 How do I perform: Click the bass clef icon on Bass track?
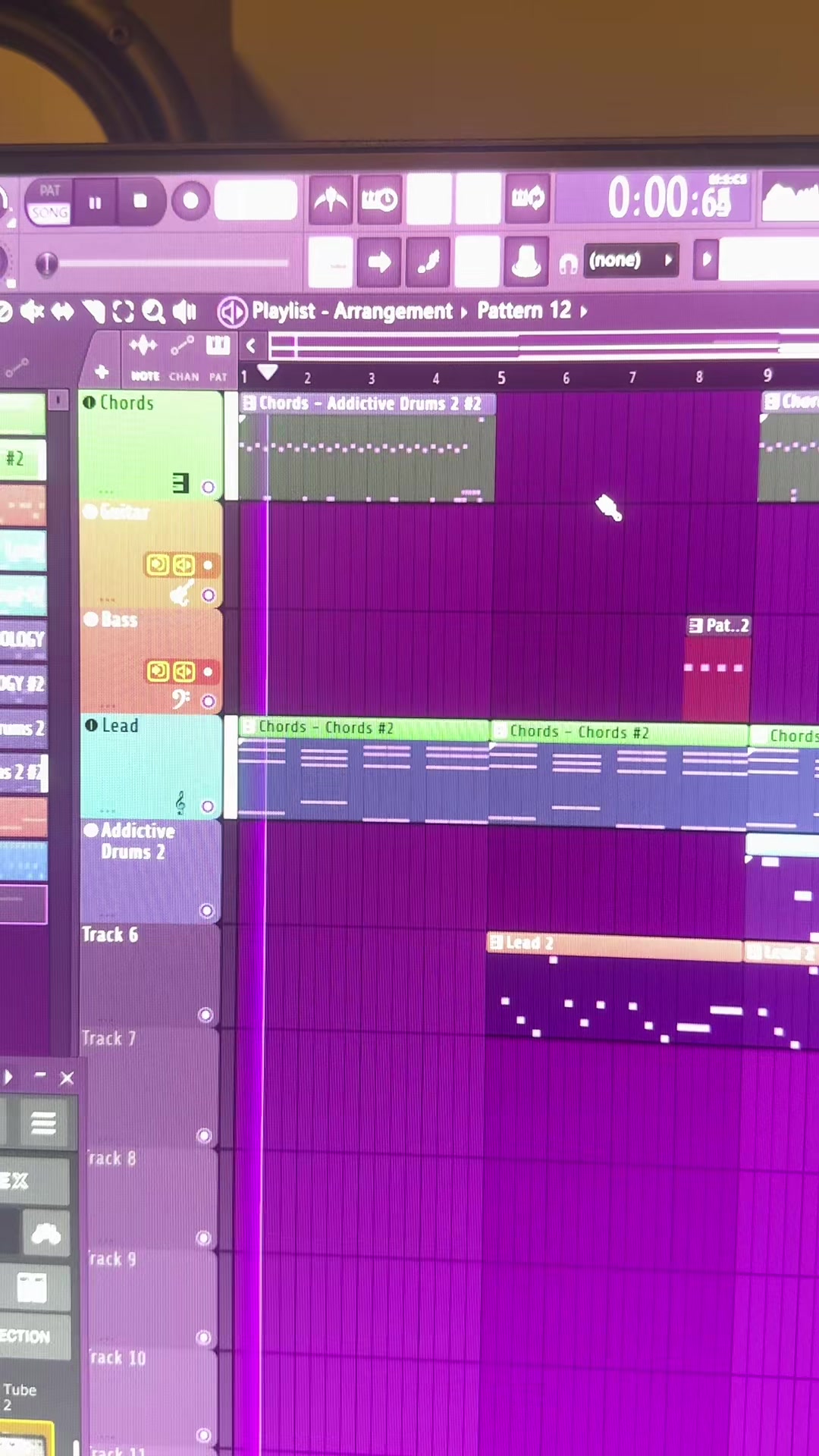point(180,698)
